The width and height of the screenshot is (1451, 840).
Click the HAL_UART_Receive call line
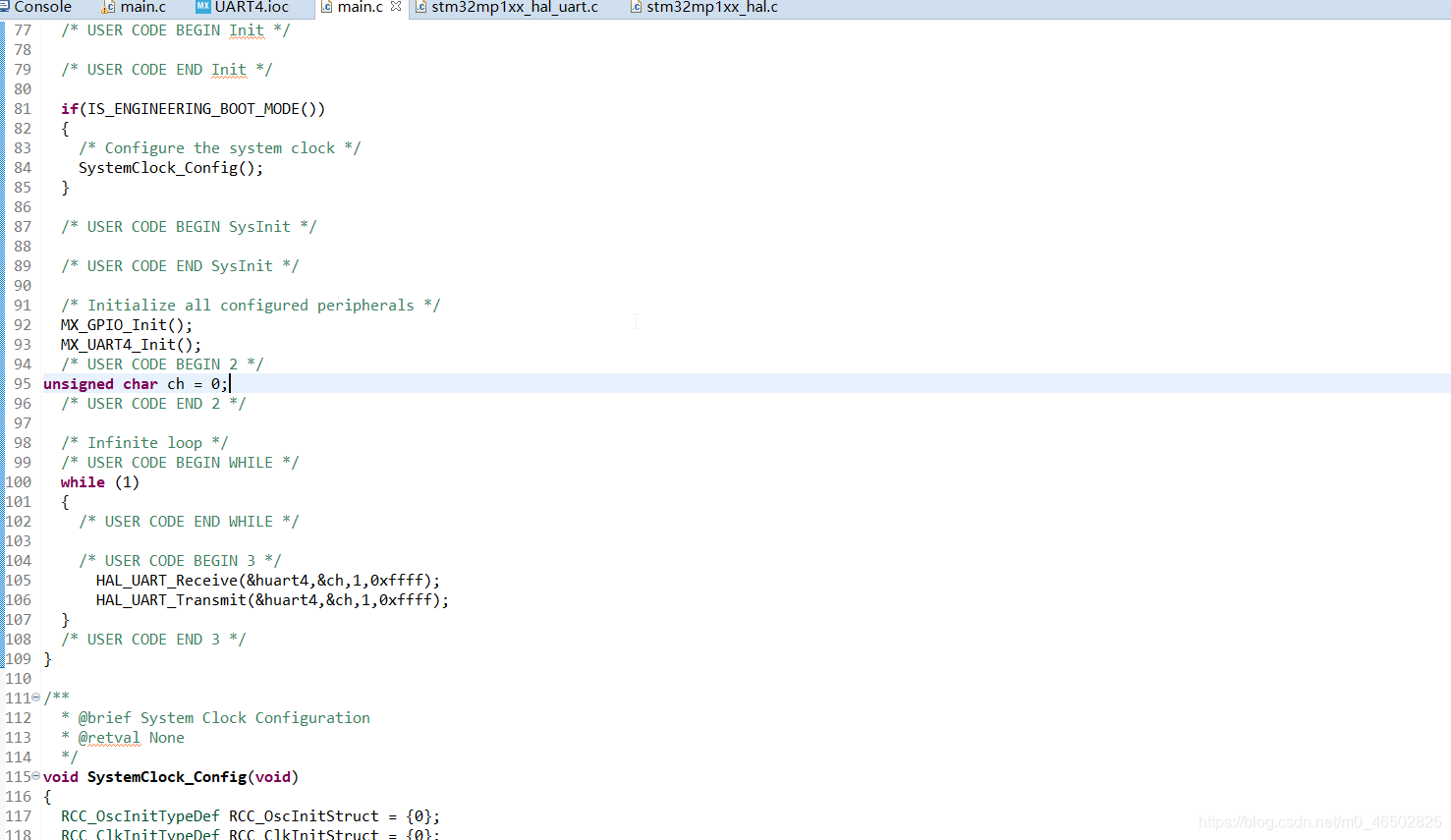268,581
